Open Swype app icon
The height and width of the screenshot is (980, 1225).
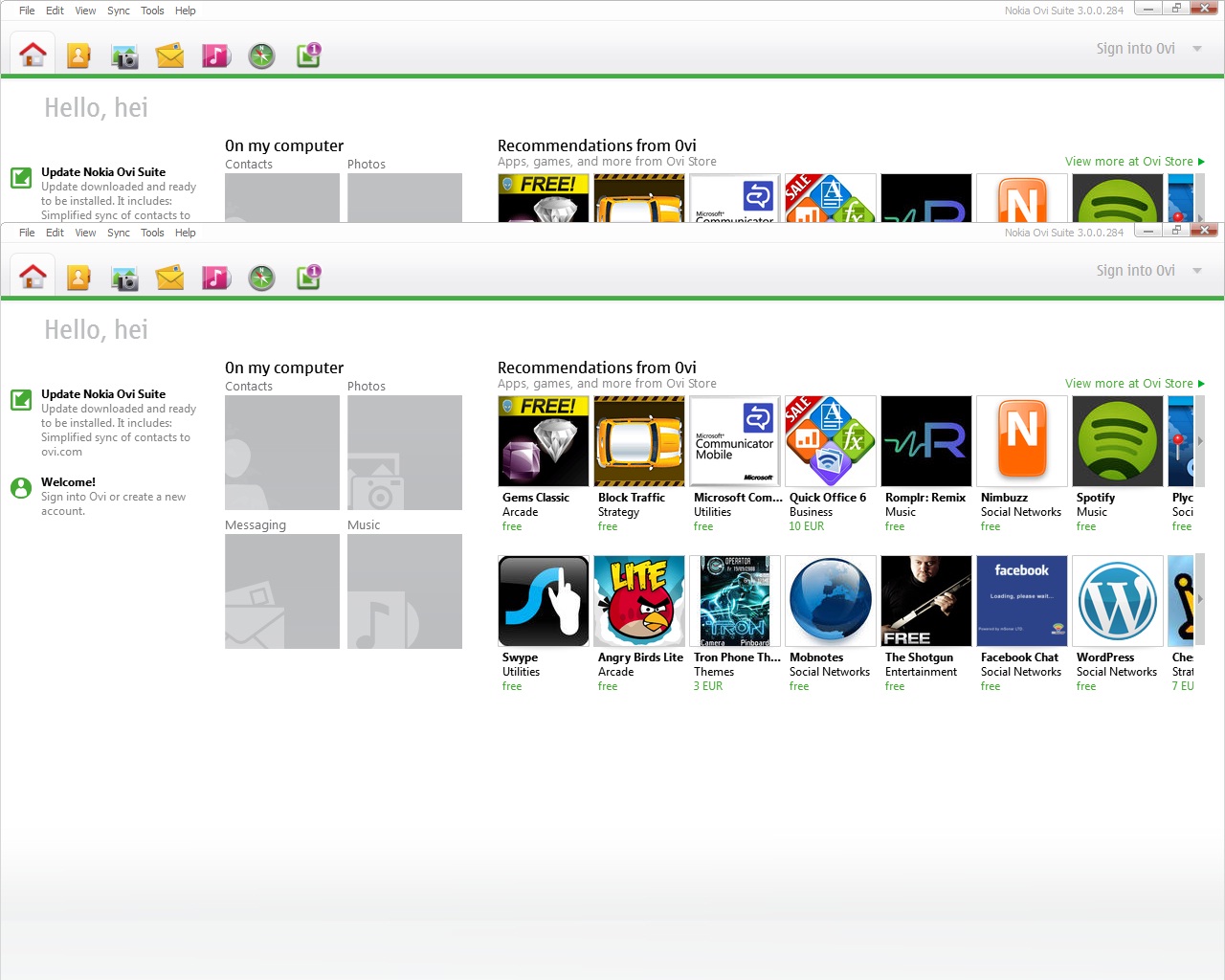[x=544, y=601]
